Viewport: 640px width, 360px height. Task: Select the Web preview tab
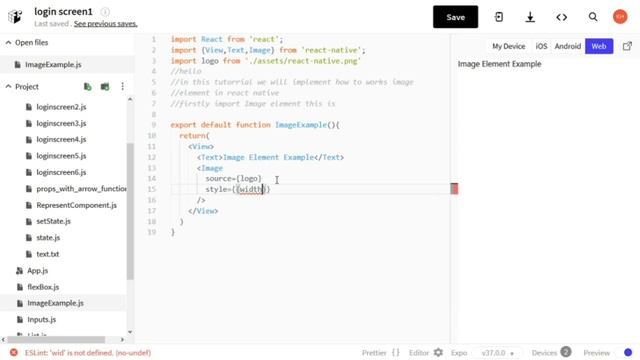click(x=599, y=46)
